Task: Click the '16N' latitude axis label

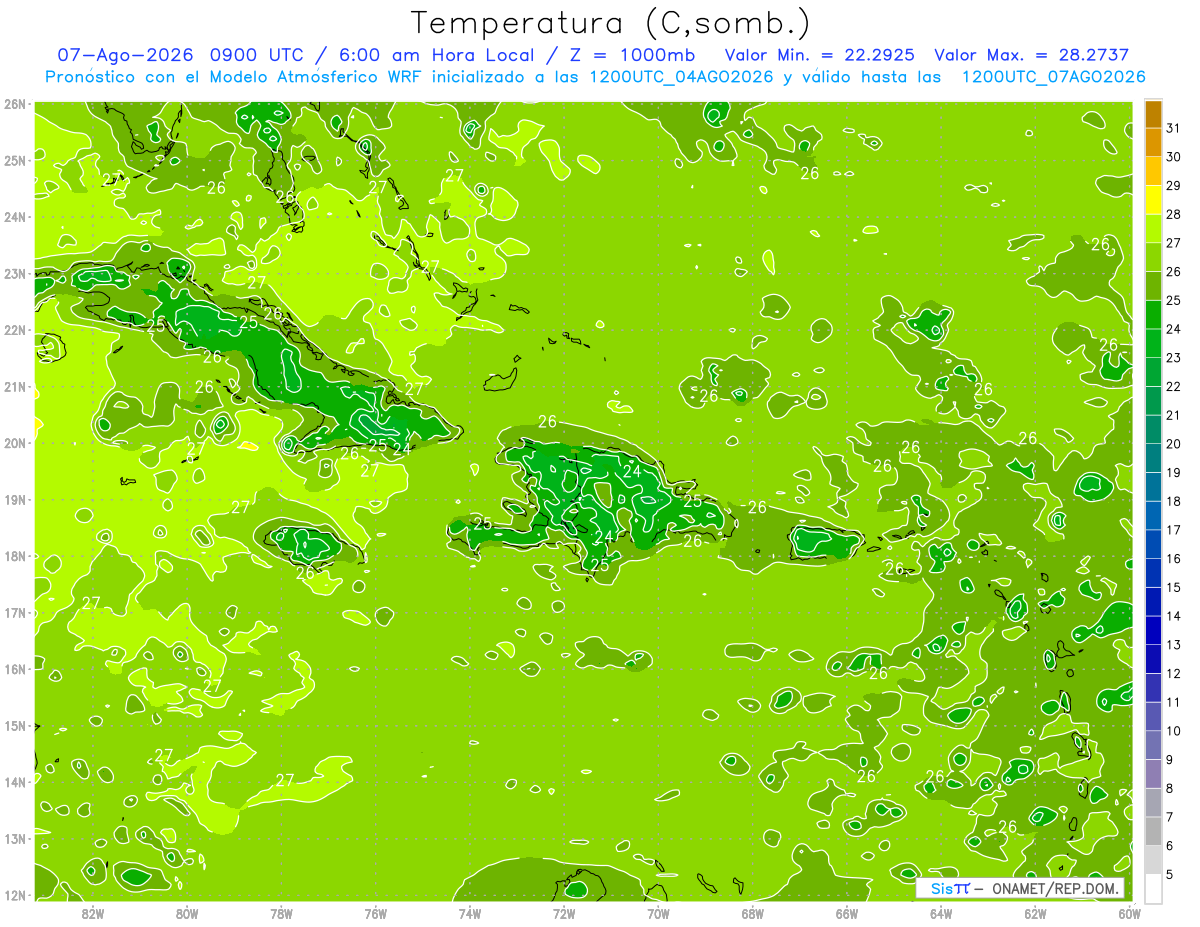Action: [16, 669]
